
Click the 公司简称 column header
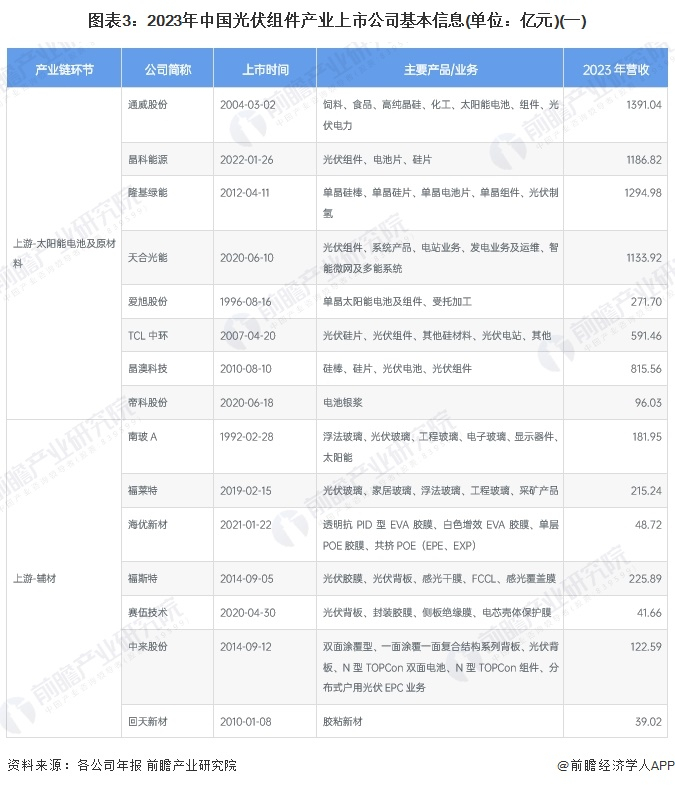(167, 69)
